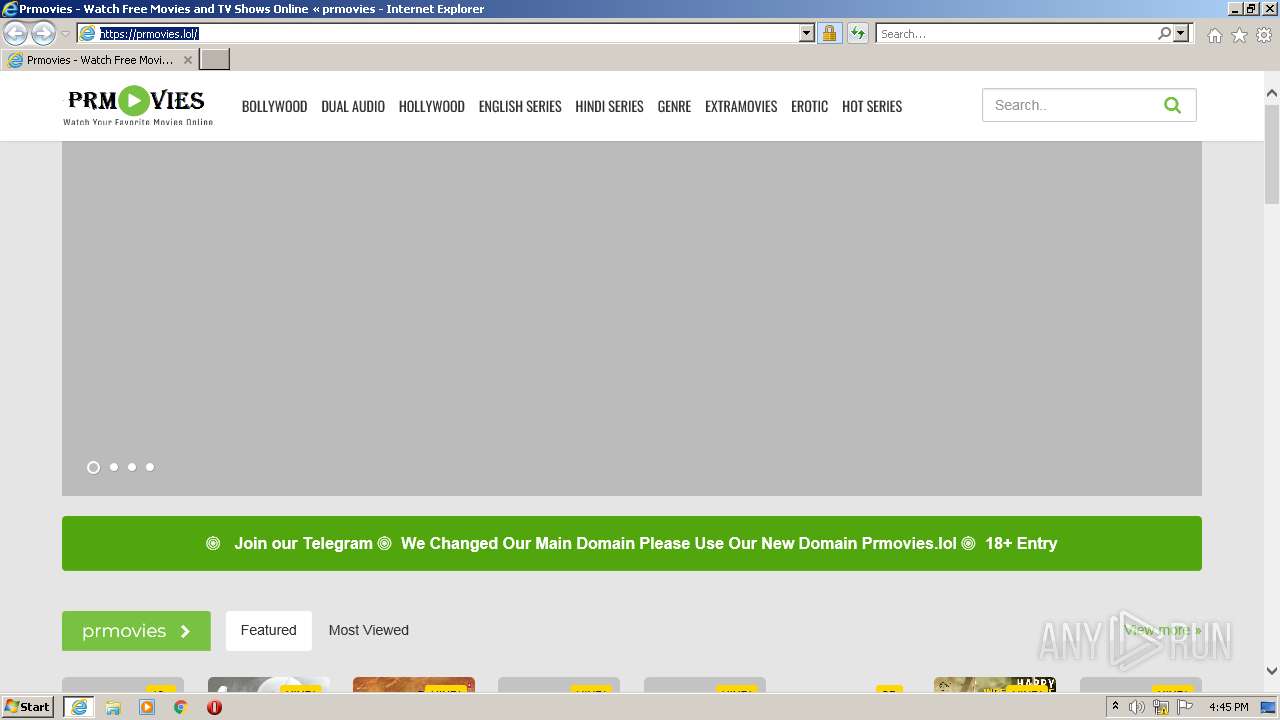Open the IE Tools gear icon
1280x720 pixels.
pos(1264,35)
